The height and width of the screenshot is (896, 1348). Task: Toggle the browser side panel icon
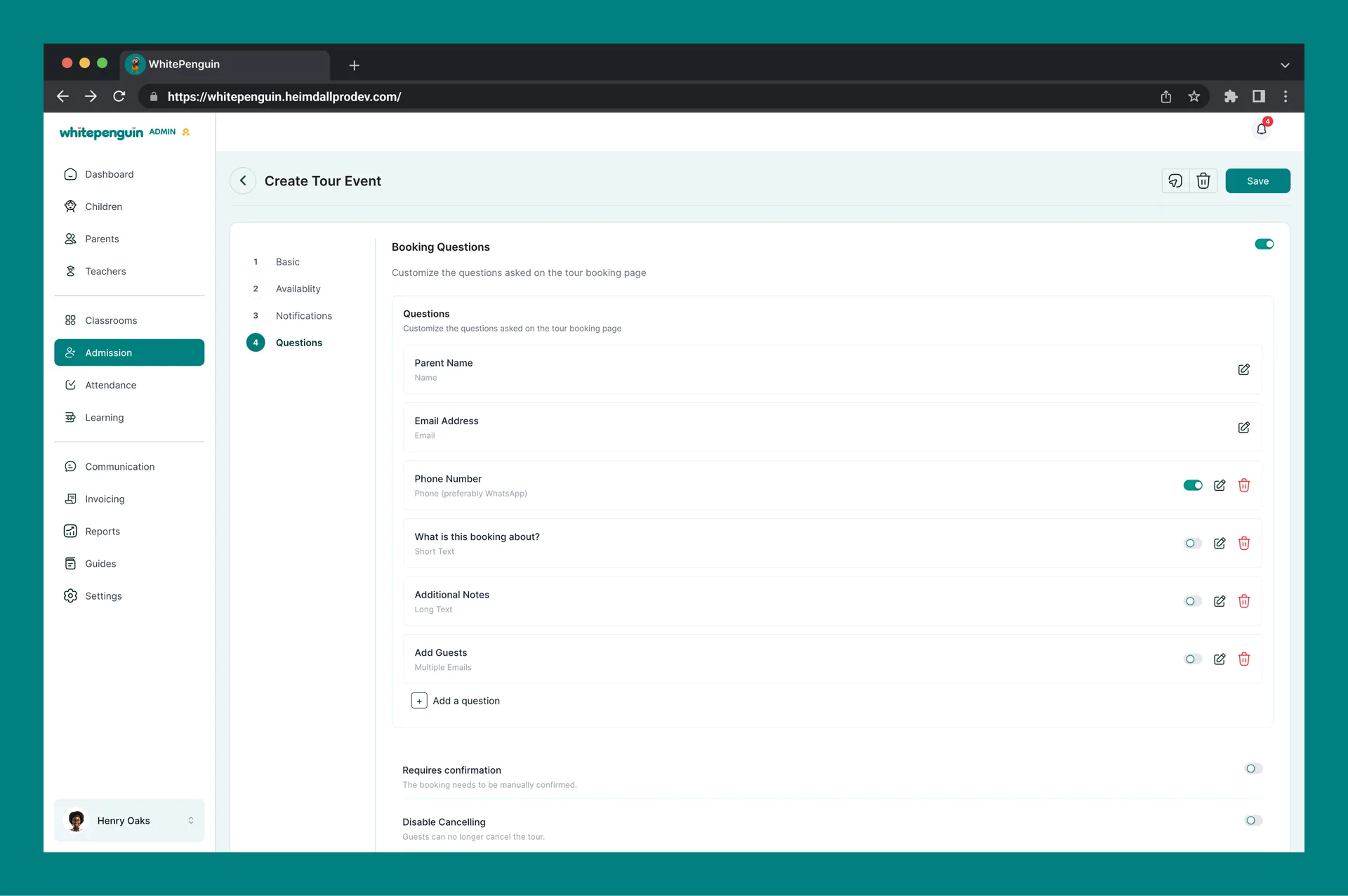pos(1259,96)
